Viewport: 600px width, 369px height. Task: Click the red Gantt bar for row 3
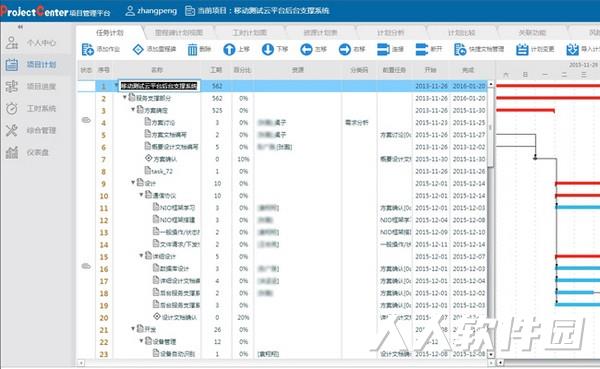(525, 110)
